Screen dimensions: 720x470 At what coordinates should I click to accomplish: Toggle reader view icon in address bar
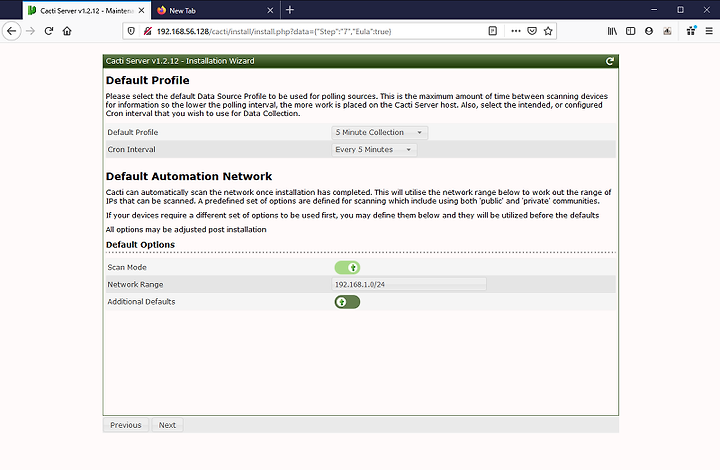click(493, 31)
